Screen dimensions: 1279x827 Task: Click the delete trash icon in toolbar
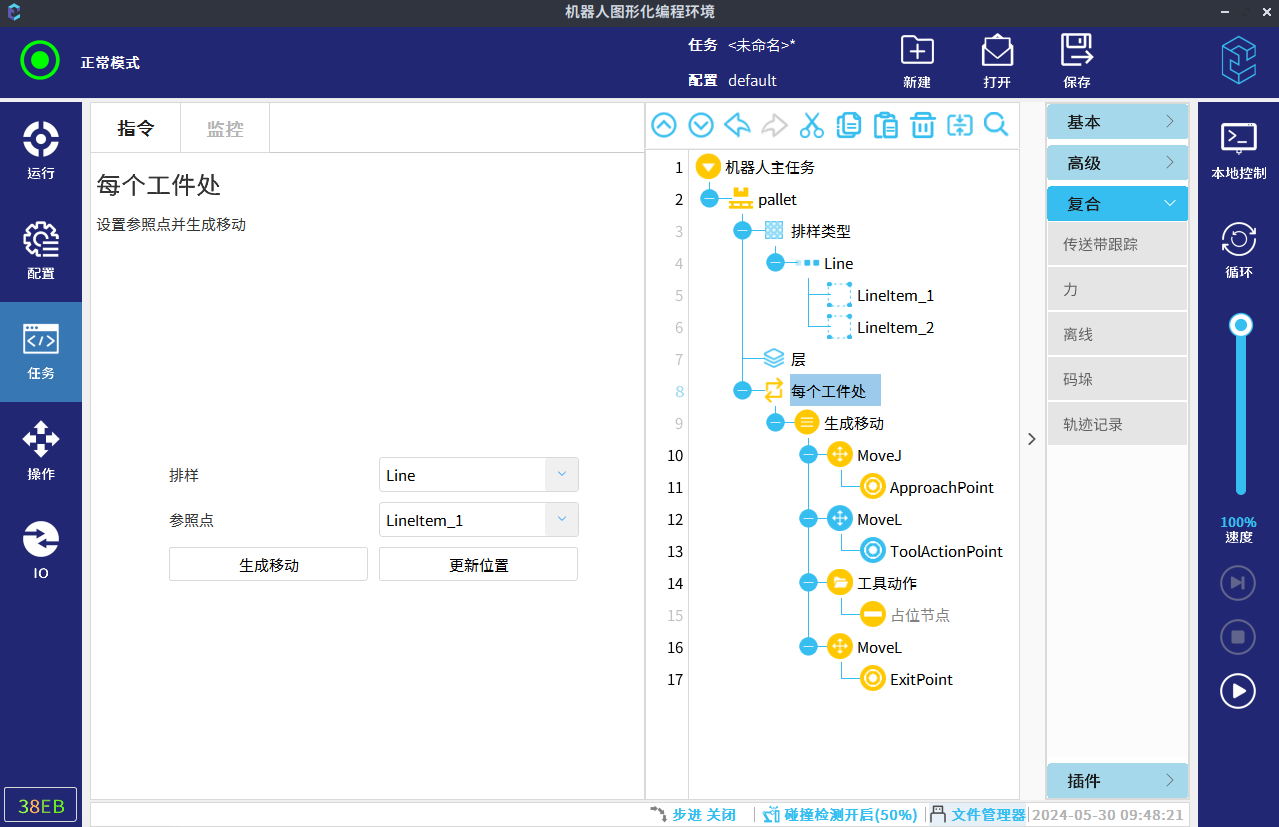point(922,125)
